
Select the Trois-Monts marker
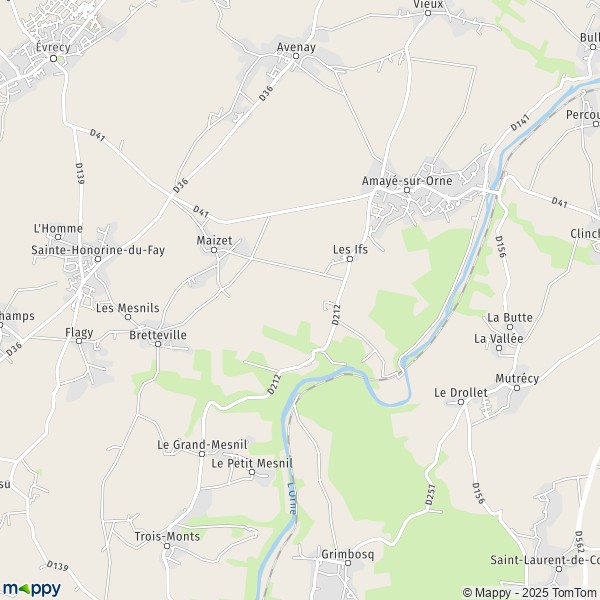tap(167, 546)
